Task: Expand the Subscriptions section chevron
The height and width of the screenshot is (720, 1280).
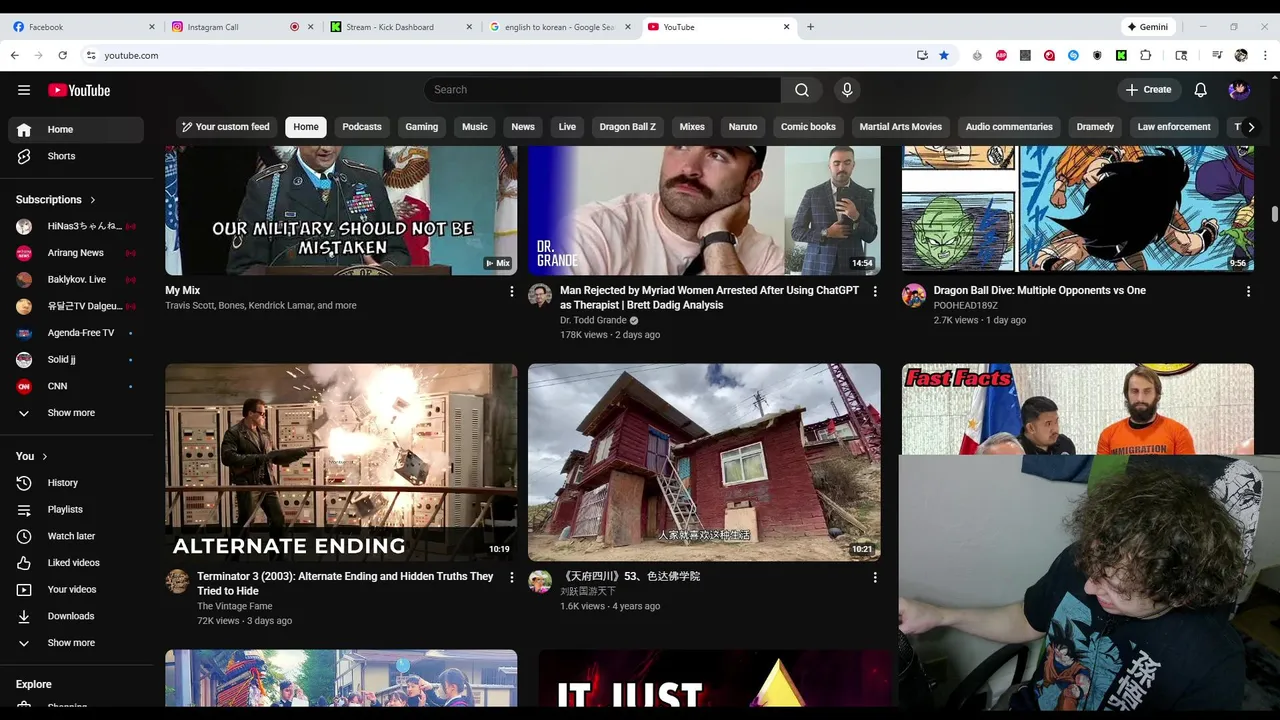Action: (x=93, y=200)
